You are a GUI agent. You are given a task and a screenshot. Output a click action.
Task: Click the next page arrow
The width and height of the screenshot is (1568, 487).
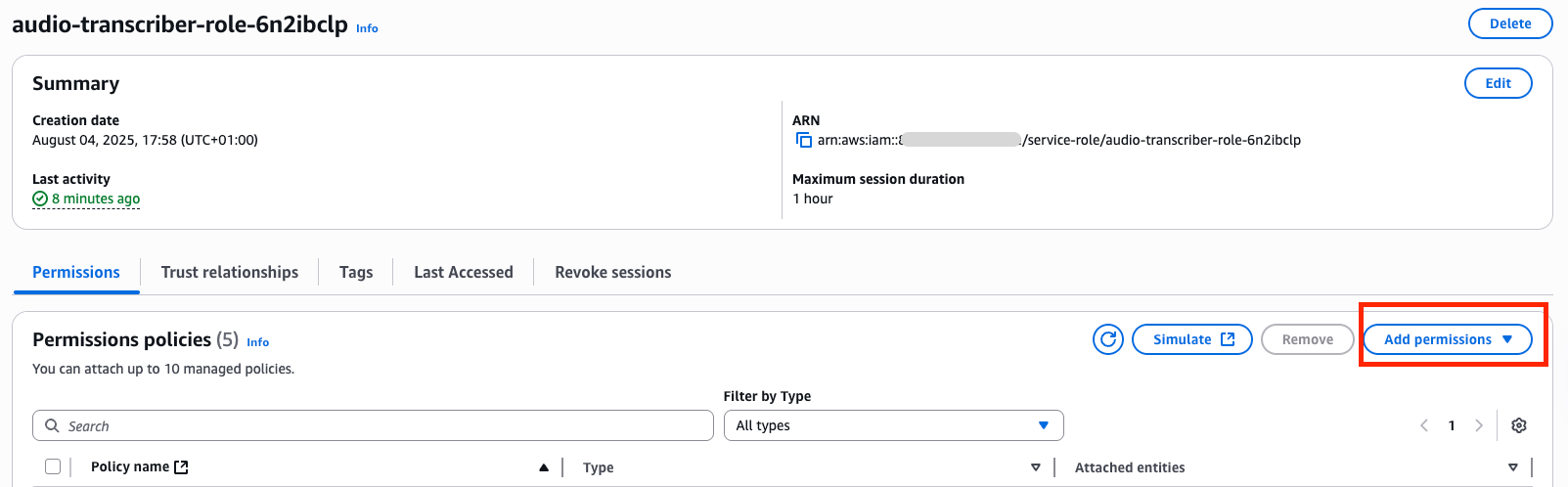(1479, 425)
